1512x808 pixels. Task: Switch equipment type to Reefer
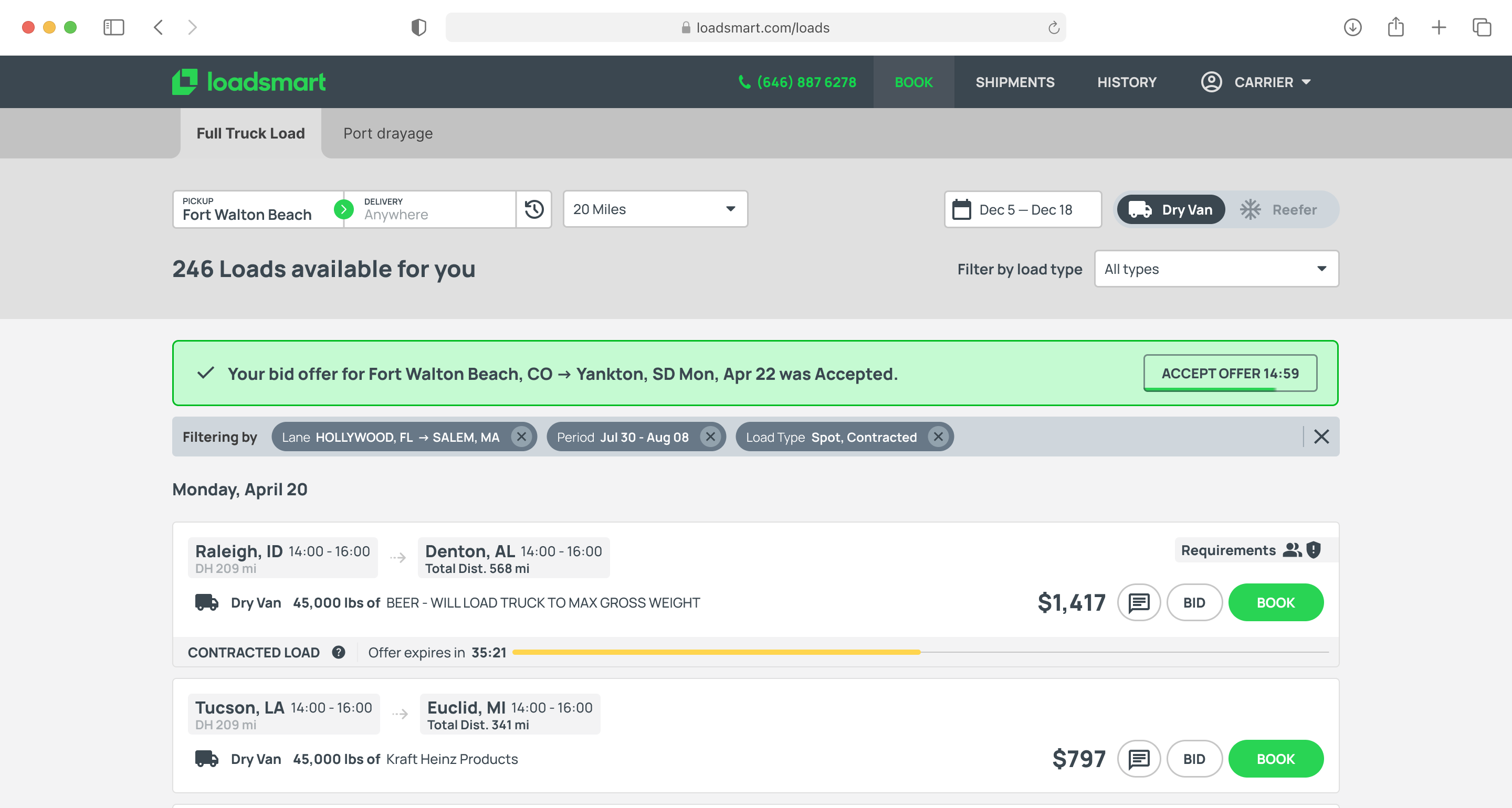[1279, 209]
